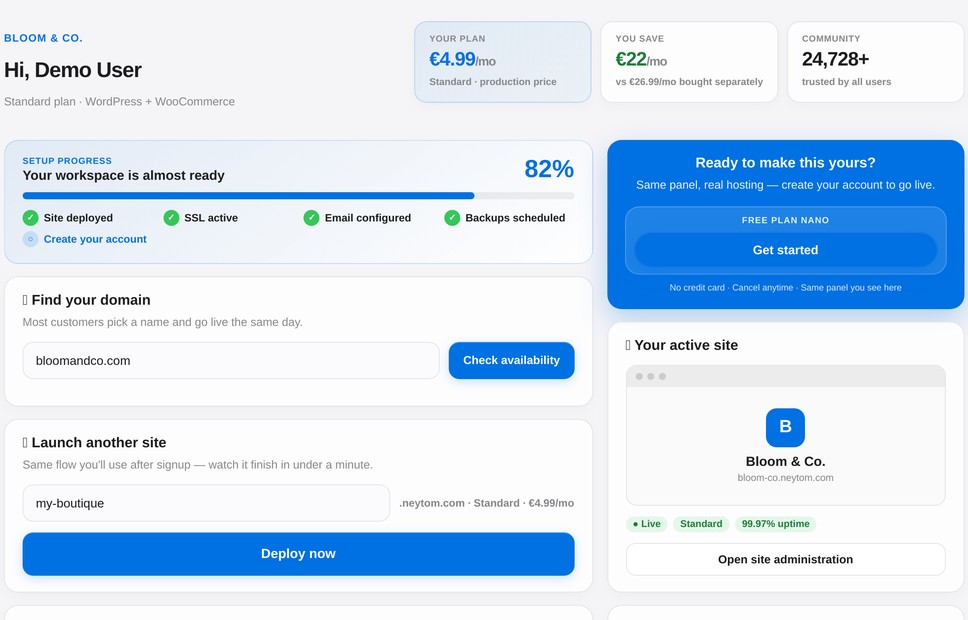
Task: Select the Community 24,728+ card
Action: [875, 62]
